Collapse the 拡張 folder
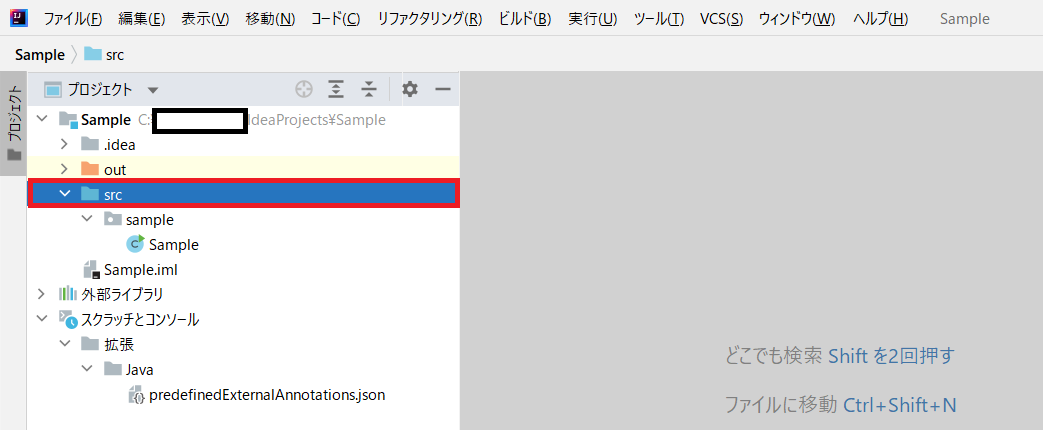1043x430 pixels. (x=65, y=344)
